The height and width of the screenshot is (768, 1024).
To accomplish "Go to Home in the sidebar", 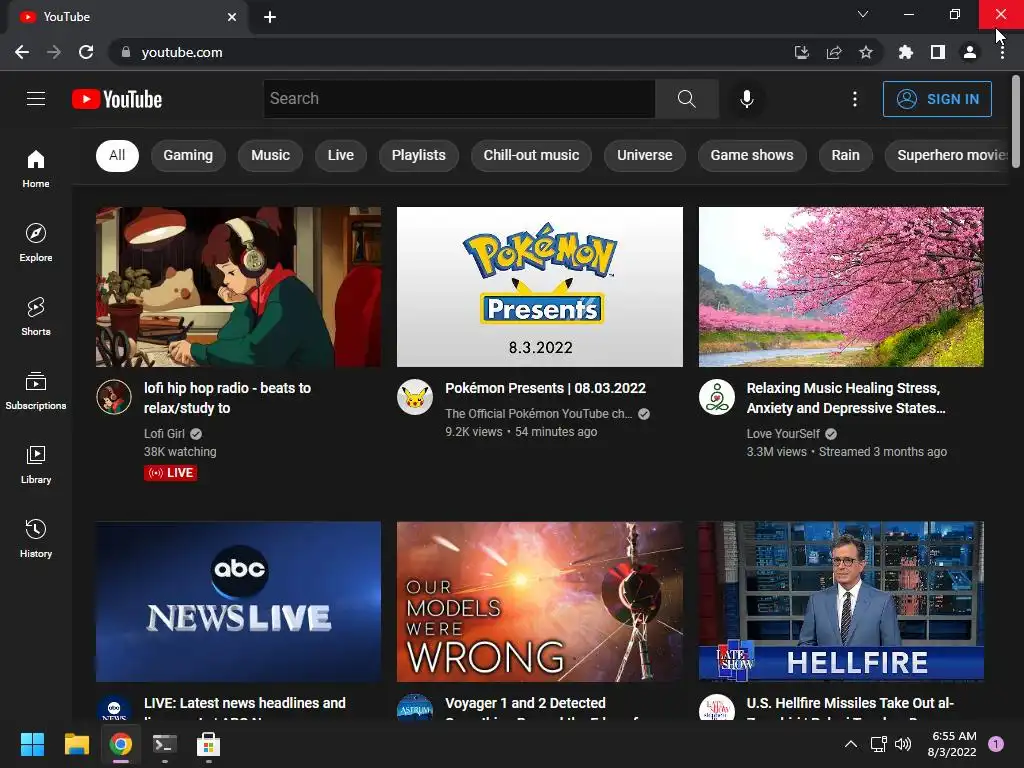I will pos(36,169).
